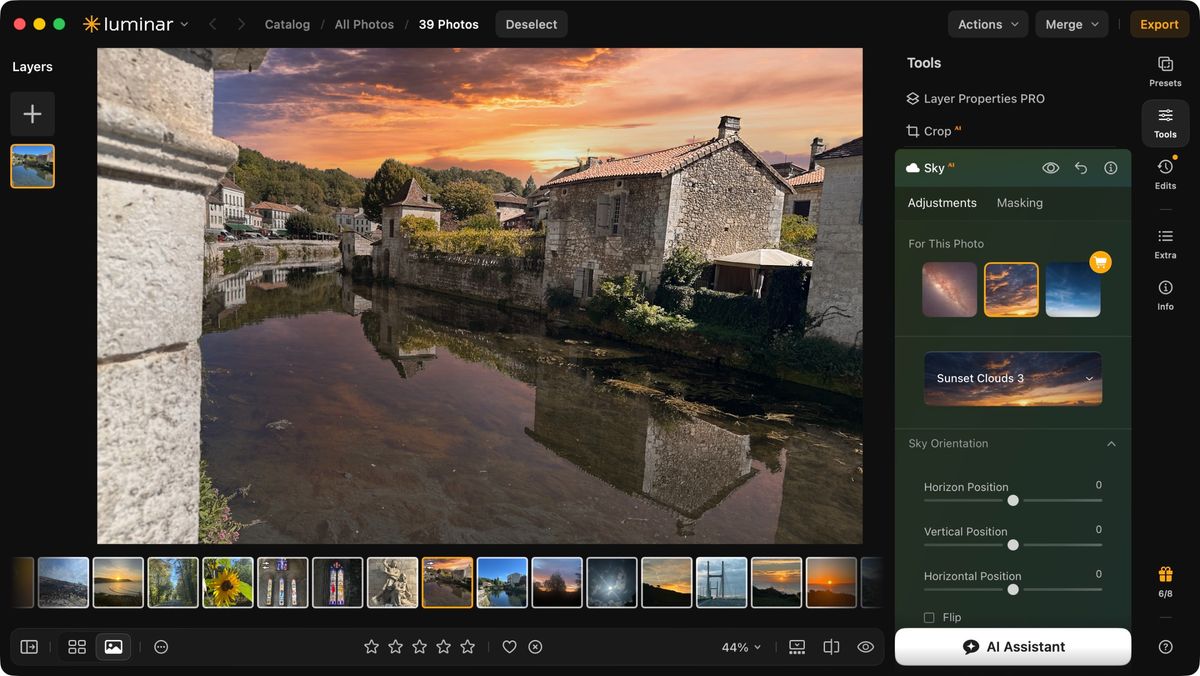Open the help question mark icon
The width and height of the screenshot is (1200, 676).
pos(1165,647)
